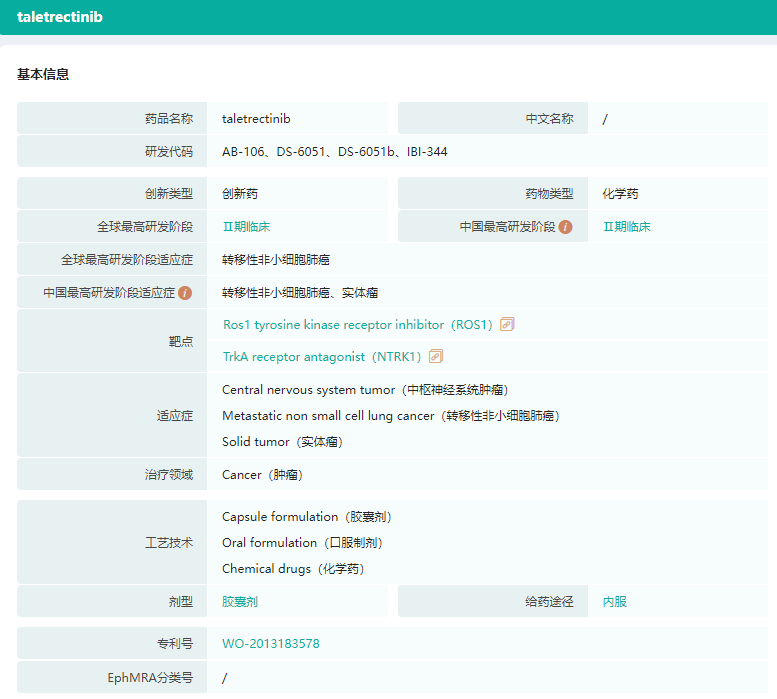Click Metastatic non small cell lung cancer indication
This screenshot has height=699, width=777.
(390, 416)
